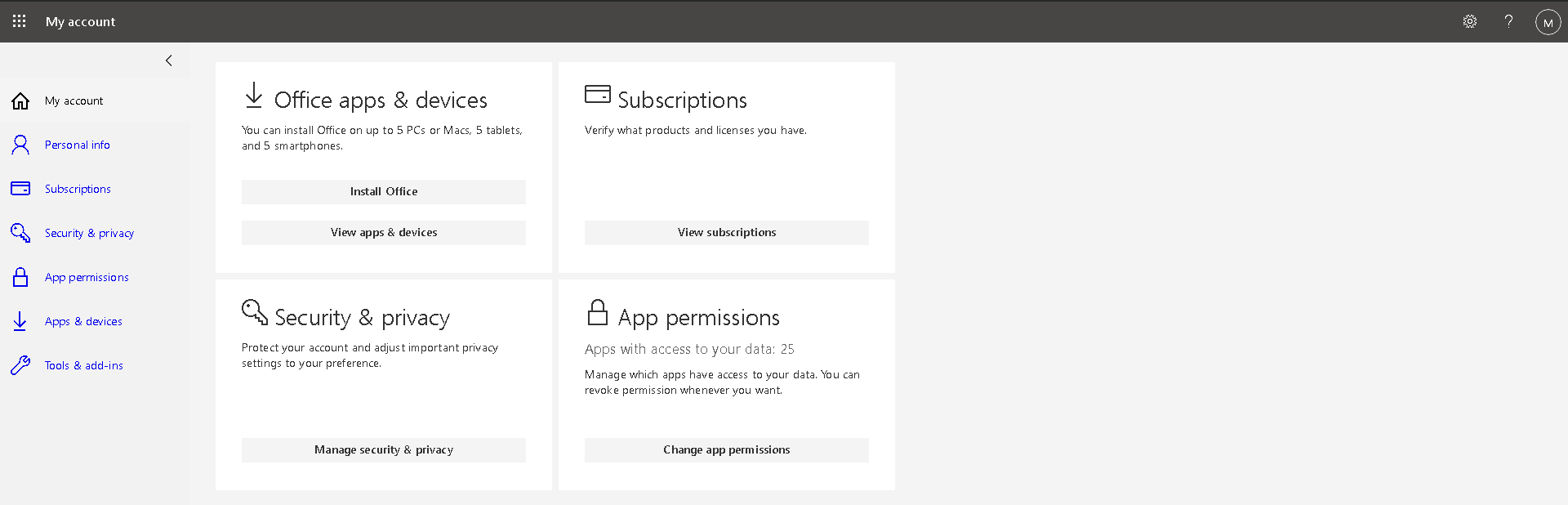This screenshot has width=1568, height=505.
Task: Open the settings gear icon
Action: [x=1470, y=21]
